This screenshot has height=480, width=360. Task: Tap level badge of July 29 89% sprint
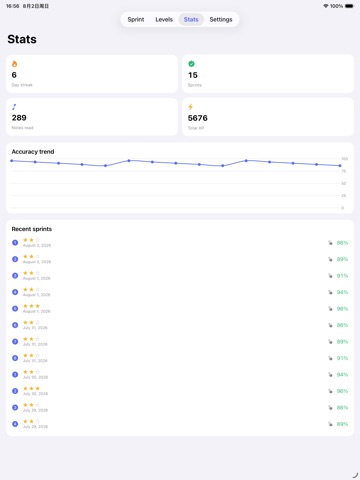15,424
